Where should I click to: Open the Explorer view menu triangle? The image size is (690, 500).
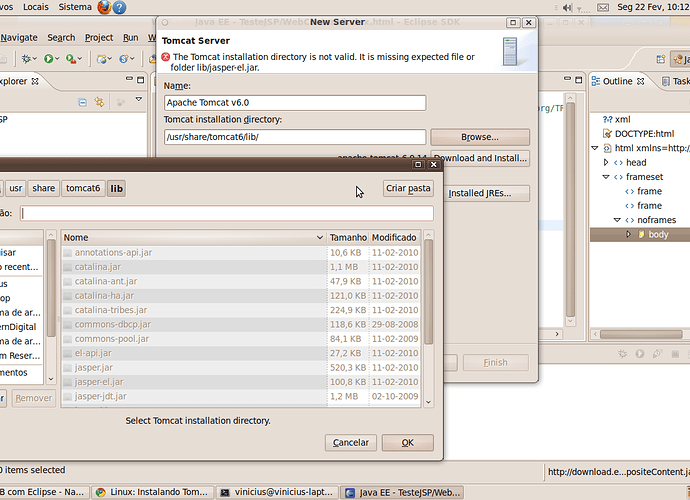pyautogui.click(x=139, y=99)
